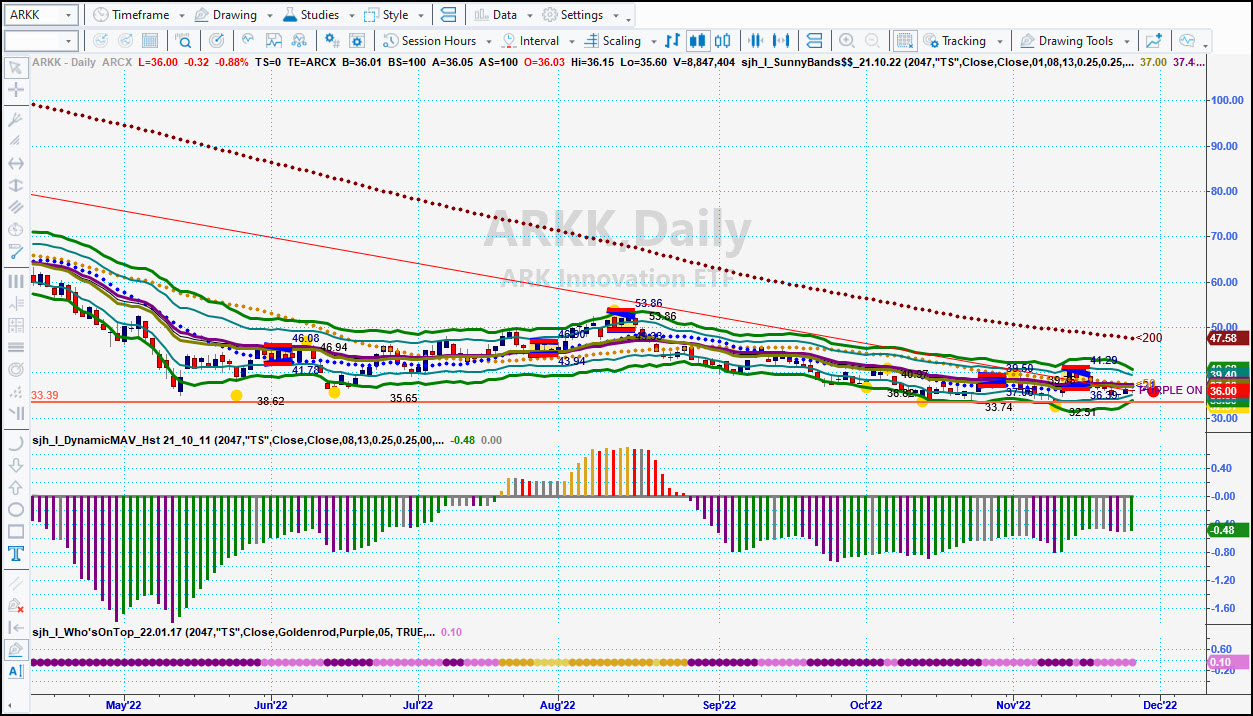
Task: Open the Drawing menu
Action: tap(225, 15)
